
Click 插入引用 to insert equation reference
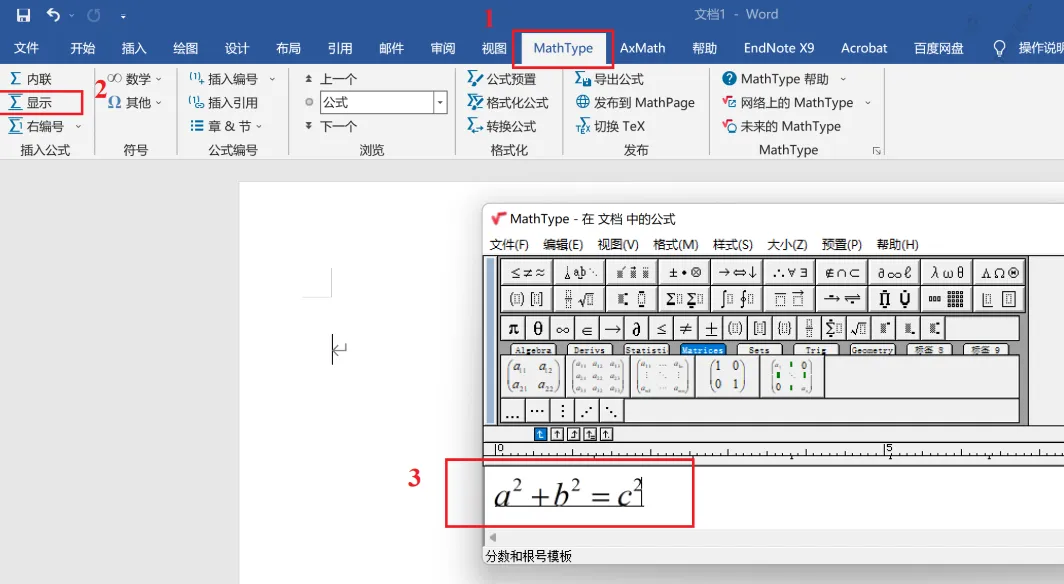(223, 103)
